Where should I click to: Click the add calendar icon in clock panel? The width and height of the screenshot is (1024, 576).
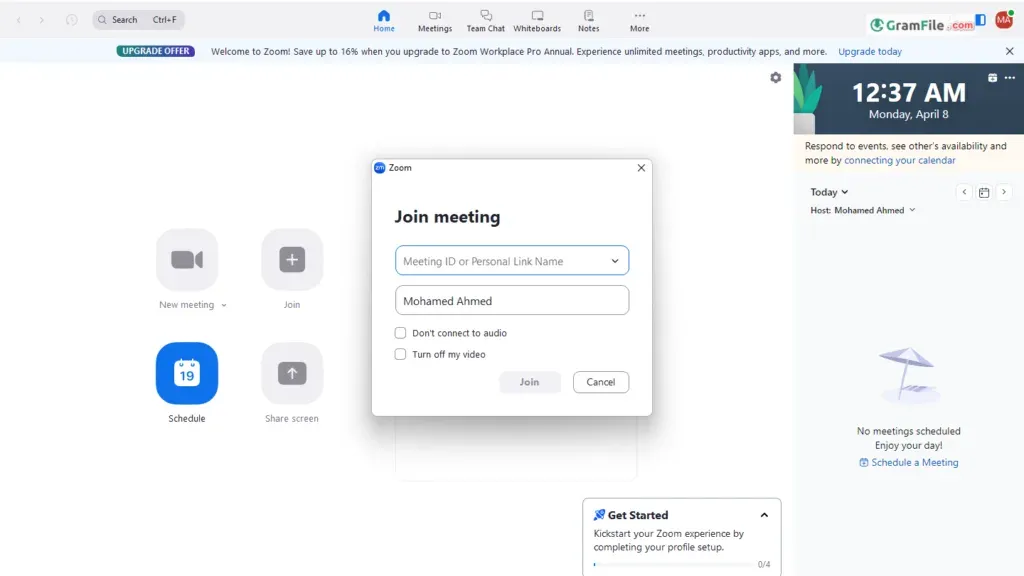(x=993, y=78)
